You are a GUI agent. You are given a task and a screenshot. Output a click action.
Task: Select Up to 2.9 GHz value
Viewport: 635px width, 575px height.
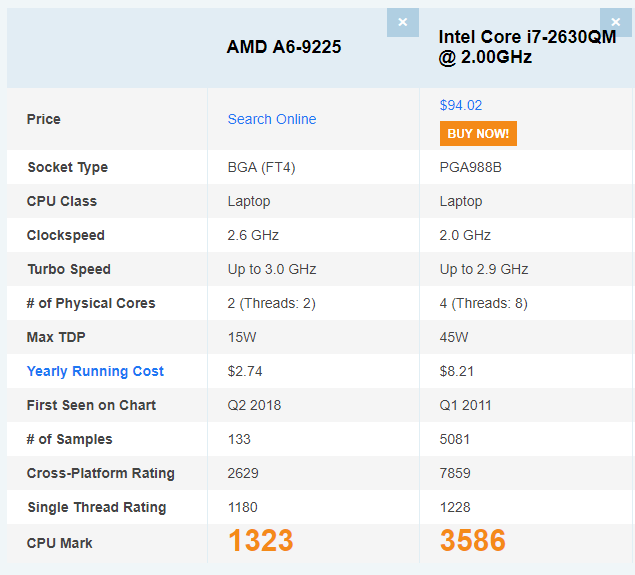tap(484, 269)
